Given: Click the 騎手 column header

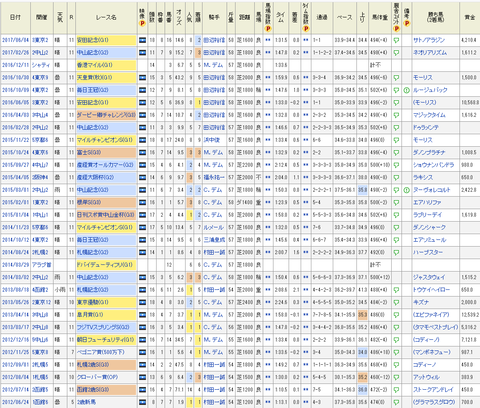Looking at the screenshot, I should tap(214, 18).
